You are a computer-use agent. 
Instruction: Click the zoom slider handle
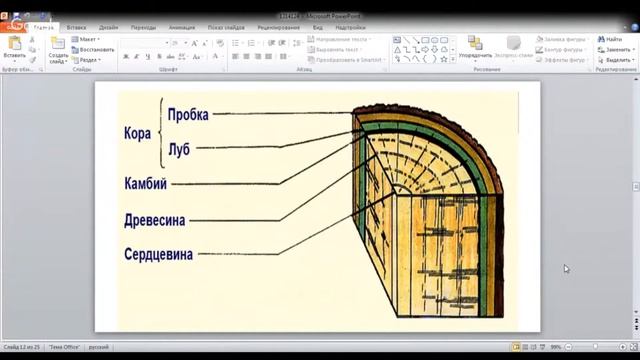[x=596, y=347]
